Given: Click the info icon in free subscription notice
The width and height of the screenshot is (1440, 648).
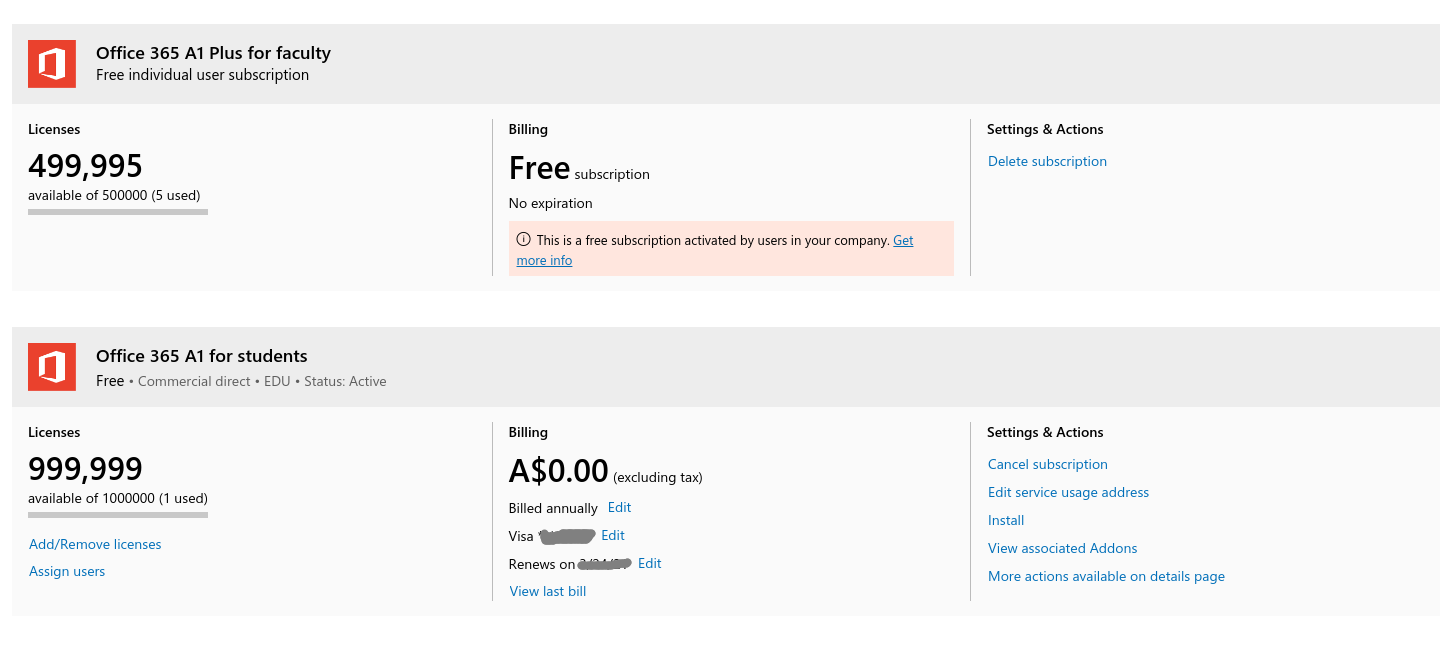Looking at the screenshot, I should pos(523,240).
